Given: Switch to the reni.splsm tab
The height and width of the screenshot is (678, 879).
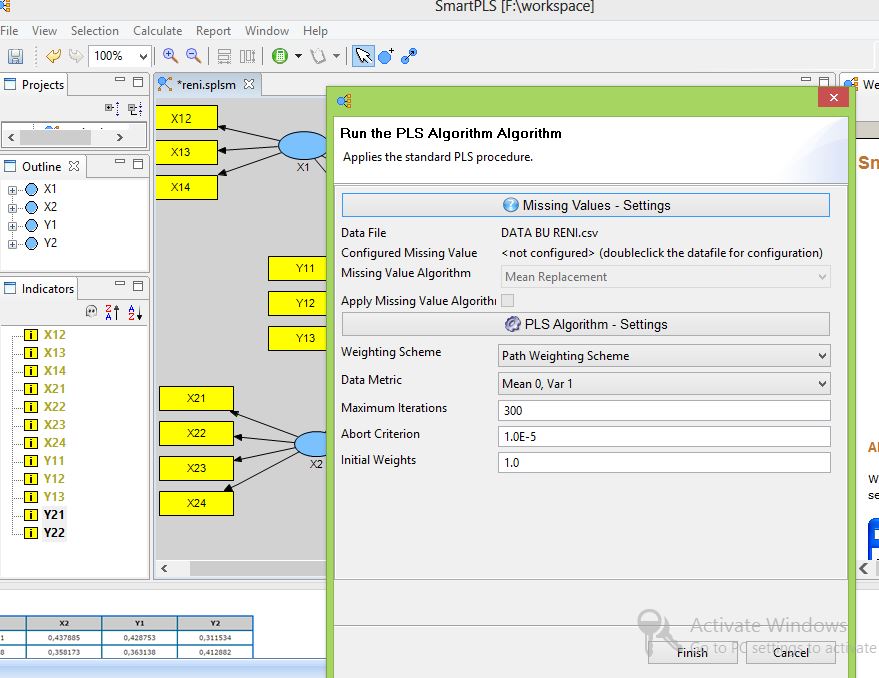Looking at the screenshot, I should click(x=205, y=84).
